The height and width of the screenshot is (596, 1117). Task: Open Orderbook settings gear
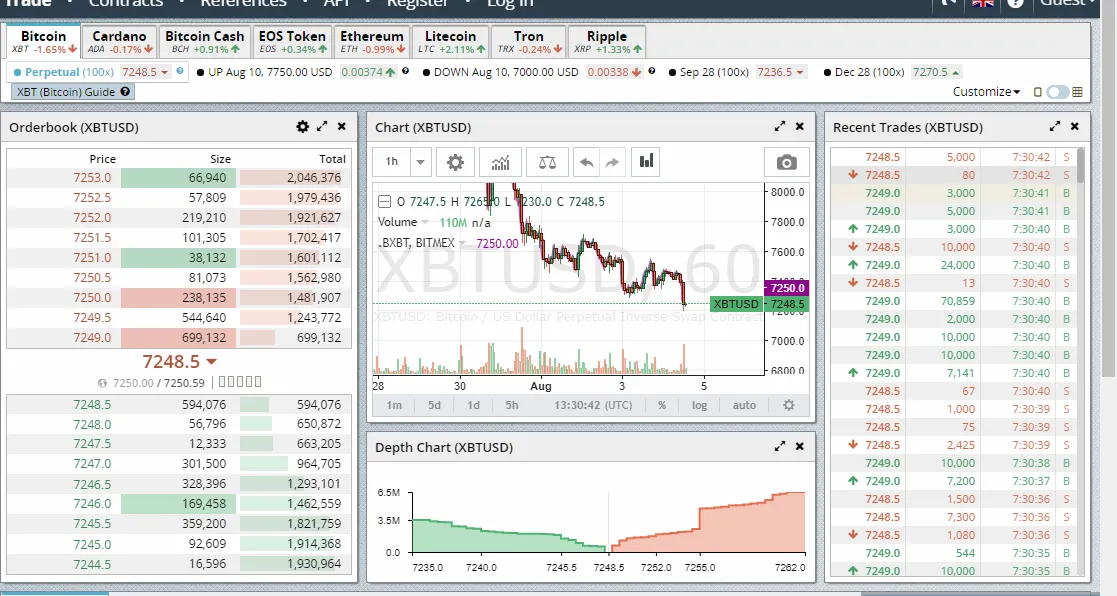click(x=303, y=127)
